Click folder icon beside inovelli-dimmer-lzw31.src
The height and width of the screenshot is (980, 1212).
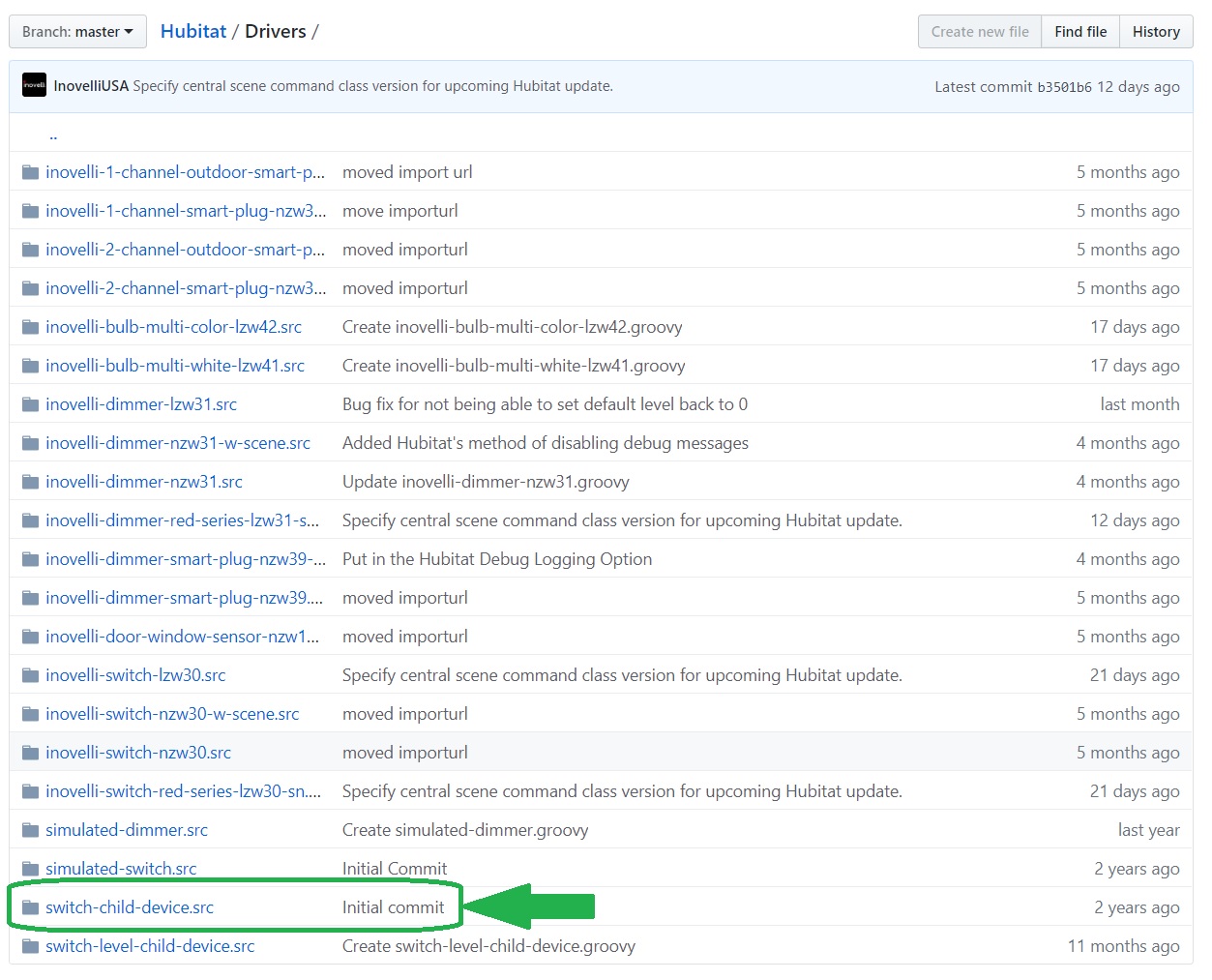[30, 404]
